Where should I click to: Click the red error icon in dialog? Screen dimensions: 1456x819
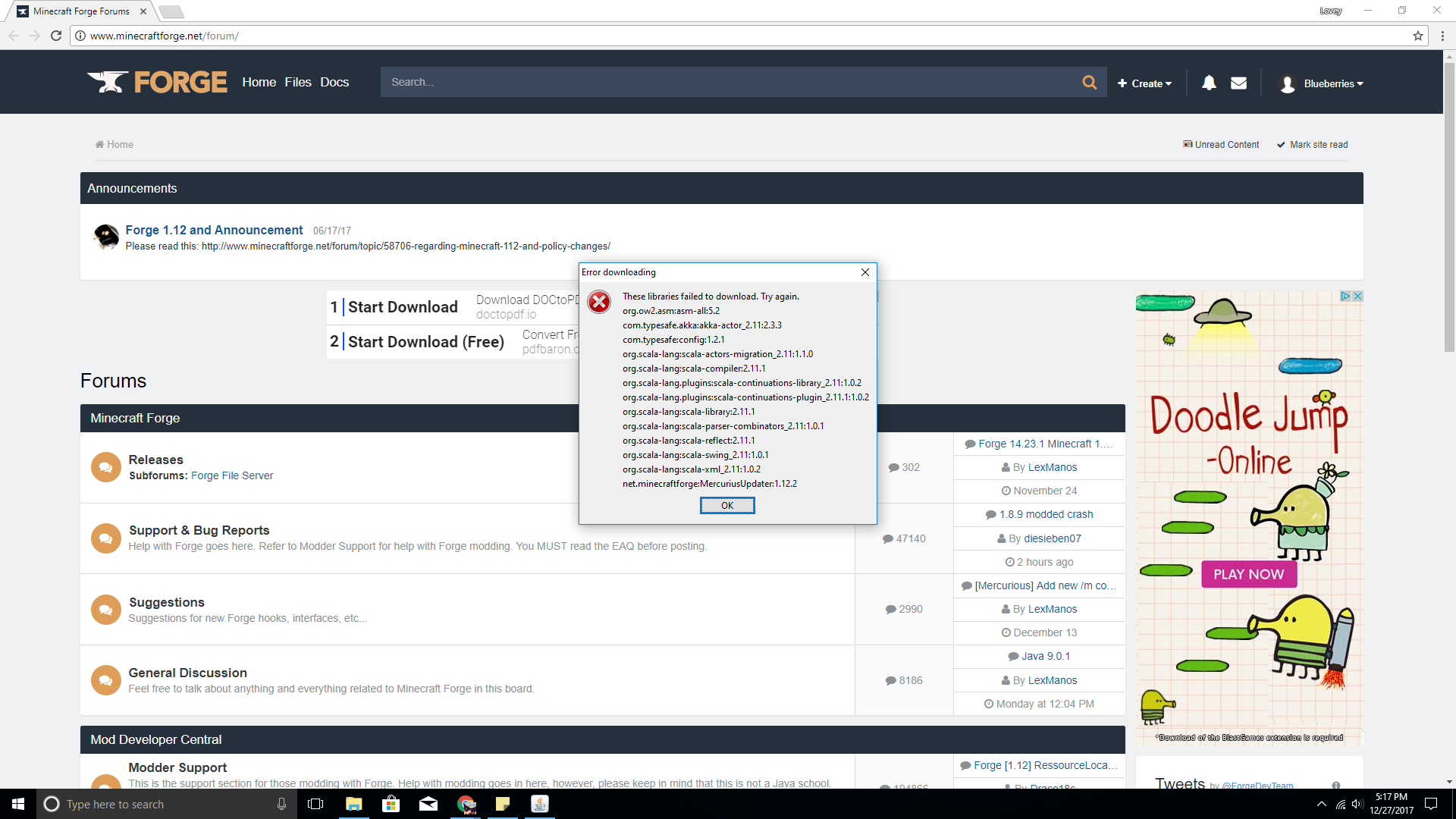[x=599, y=302]
